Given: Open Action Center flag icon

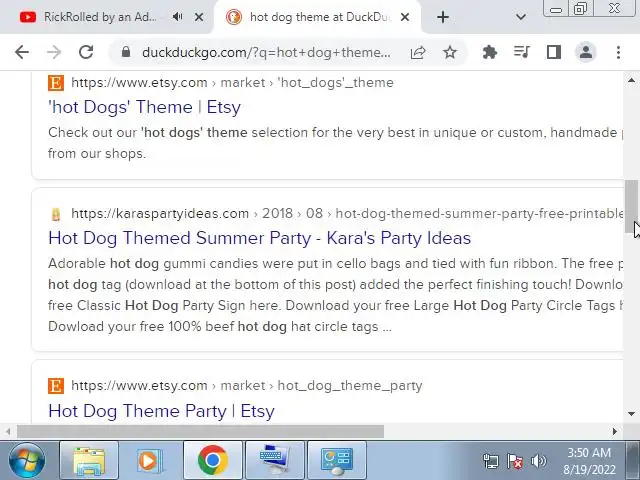Looking at the screenshot, I should (515, 461).
